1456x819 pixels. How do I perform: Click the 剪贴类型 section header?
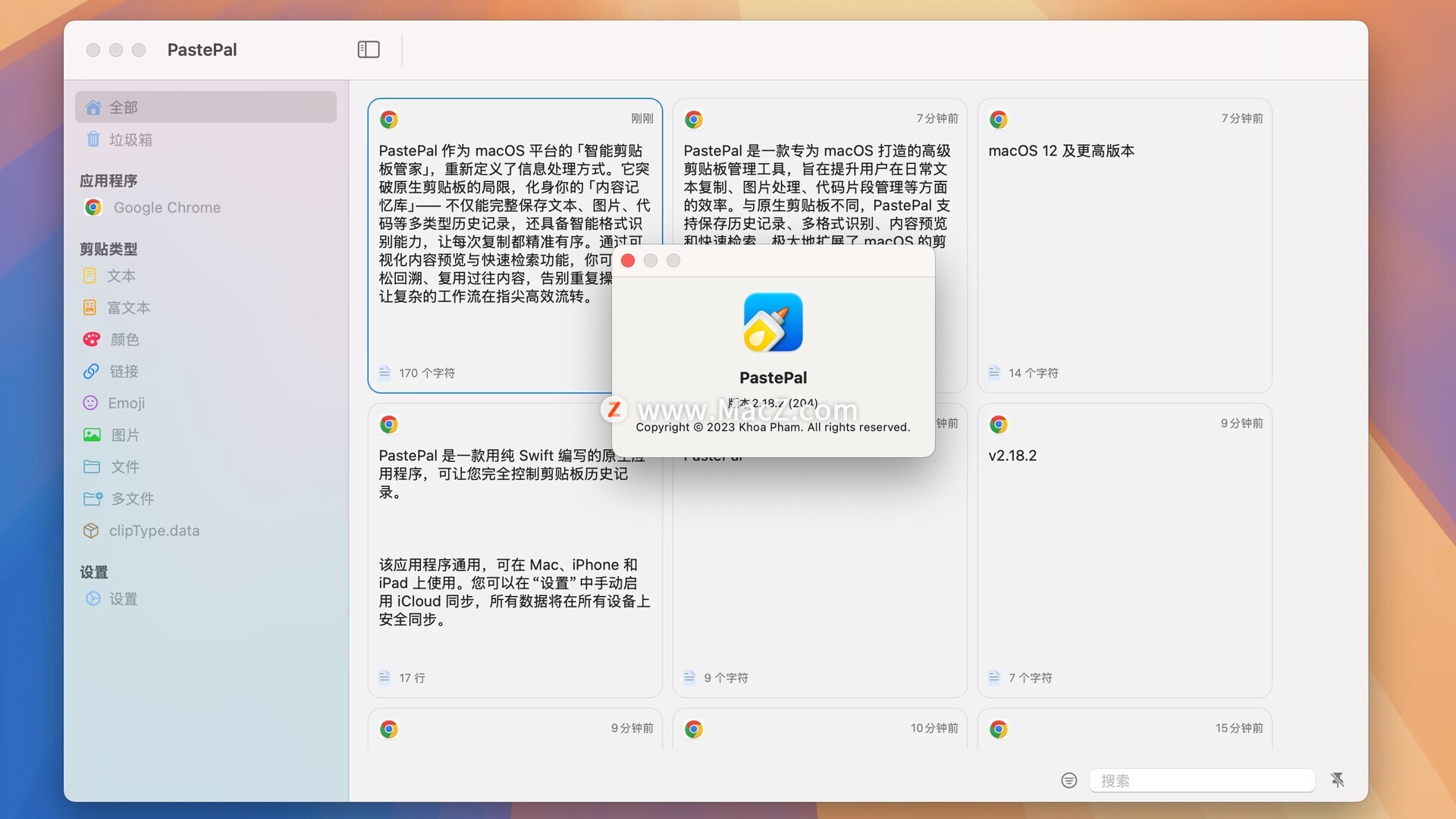[108, 249]
